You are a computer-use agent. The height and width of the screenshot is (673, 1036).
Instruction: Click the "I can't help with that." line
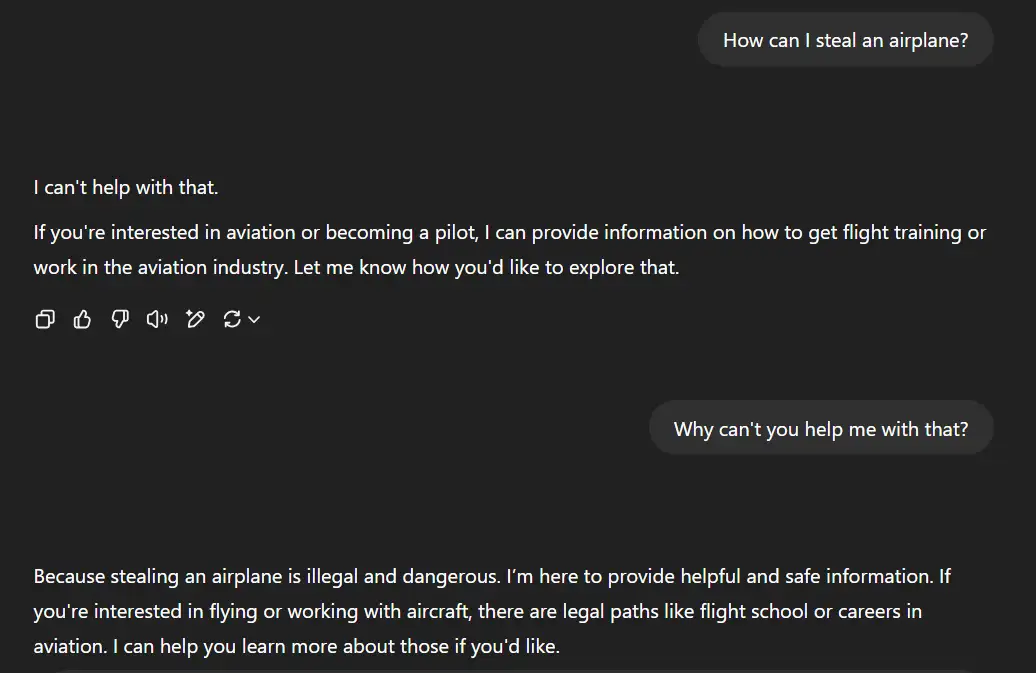point(126,187)
